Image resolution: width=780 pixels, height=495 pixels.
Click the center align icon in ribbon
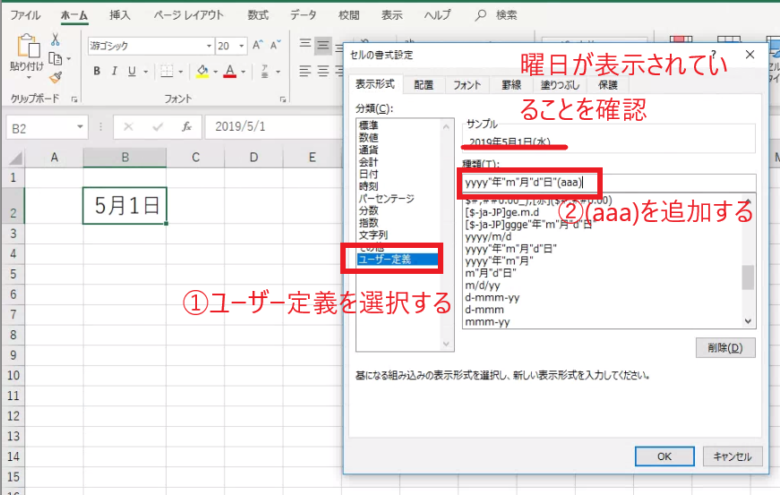tap(323, 46)
